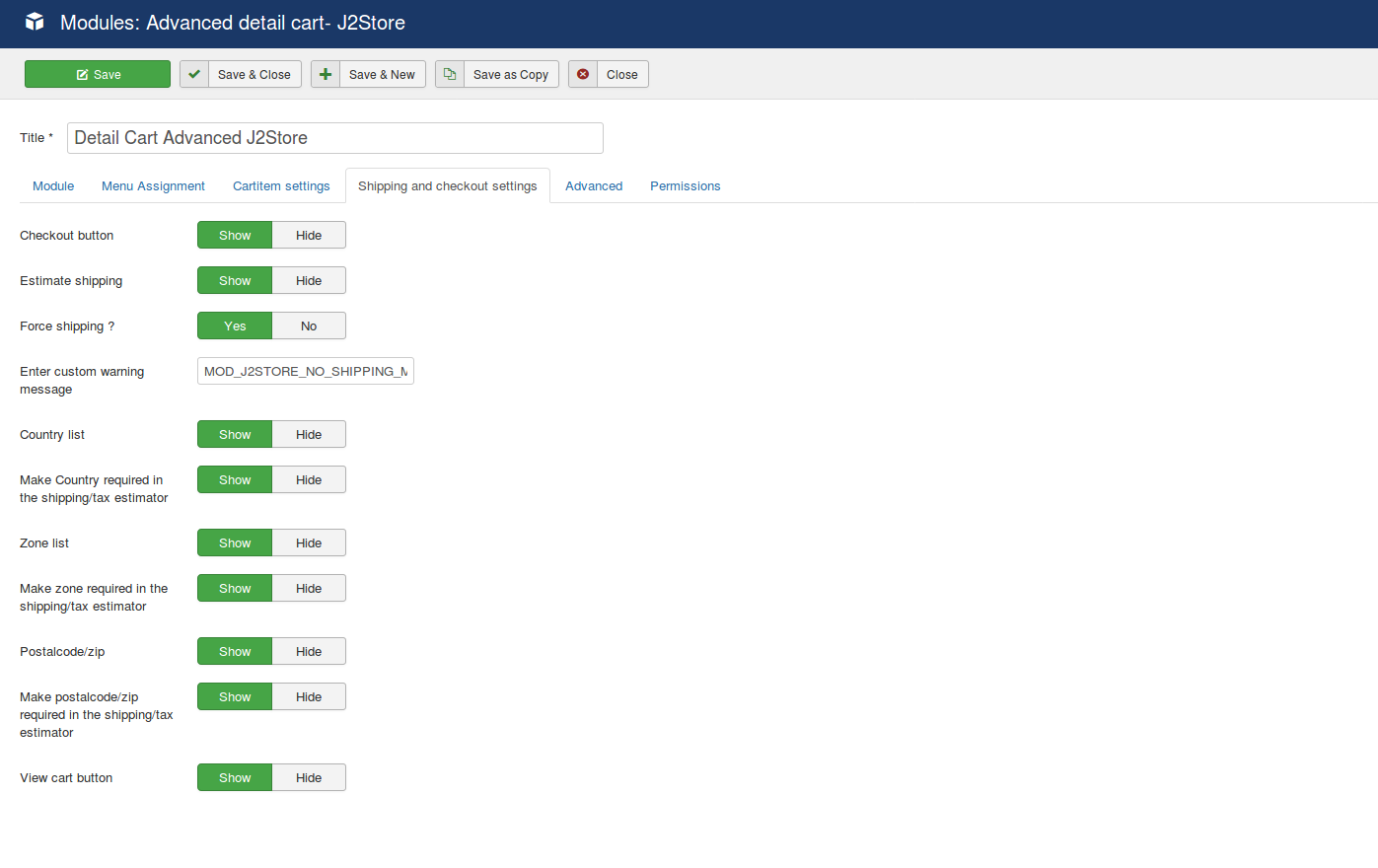Screen dimensions: 1378x868
Task: Click the 'Zone list' label
Action: 44,543
